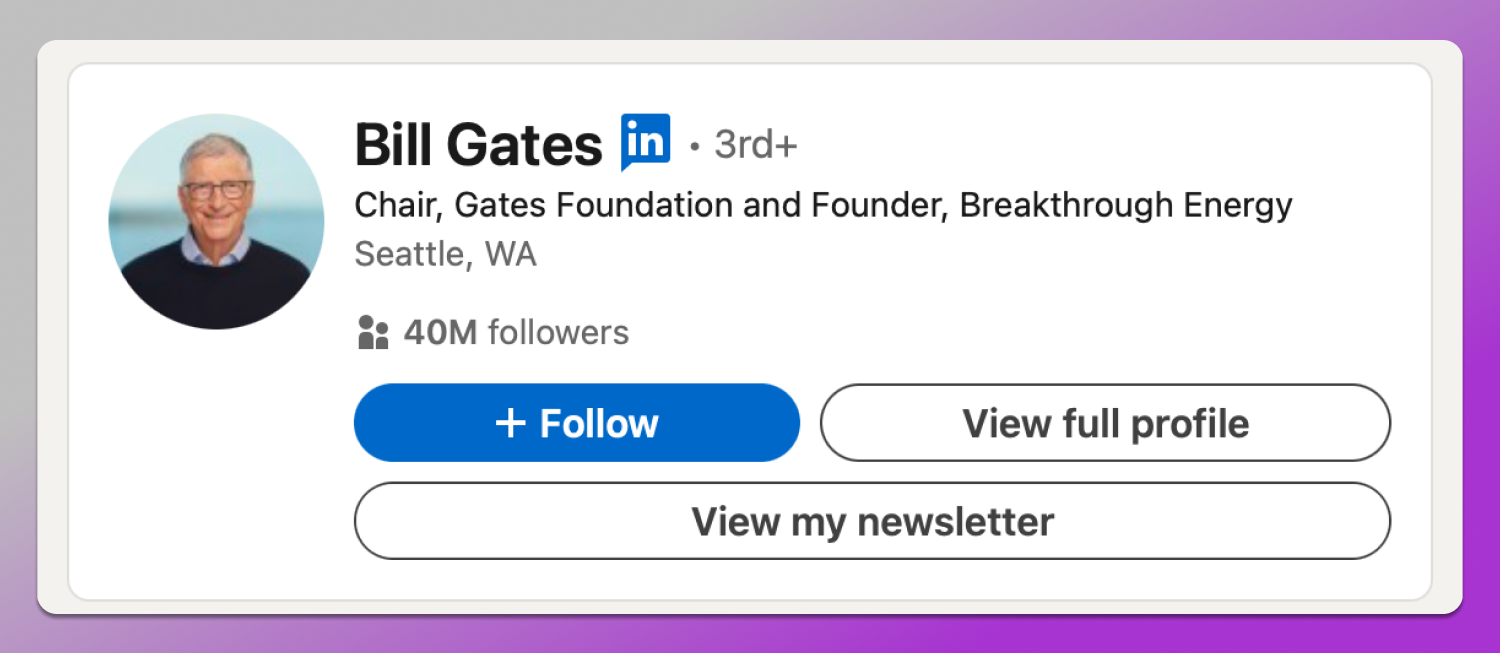The width and height of the screenshot is (1500, 653).
Task: Click the plus icon inside the Follow button
Action: coord(513,422)
